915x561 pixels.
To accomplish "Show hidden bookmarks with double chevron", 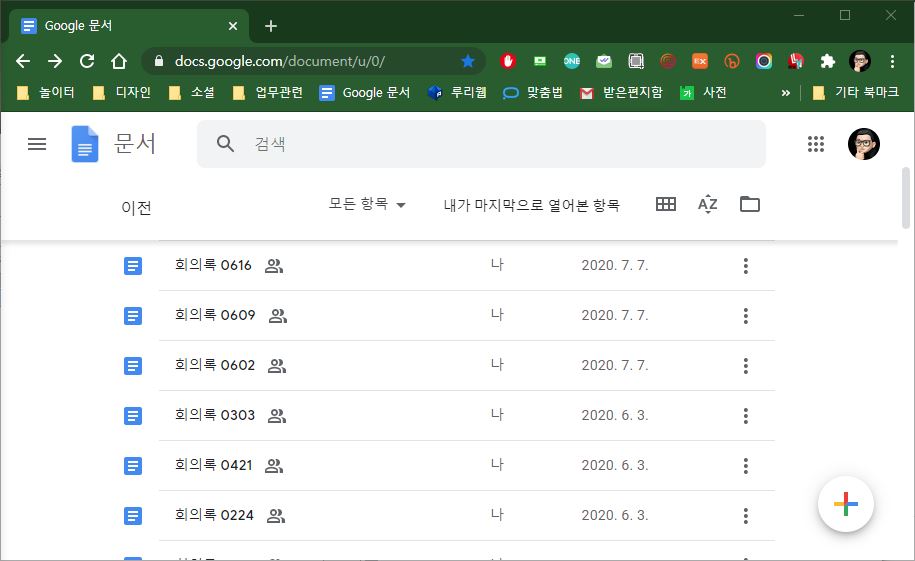I will click(785, 92).
